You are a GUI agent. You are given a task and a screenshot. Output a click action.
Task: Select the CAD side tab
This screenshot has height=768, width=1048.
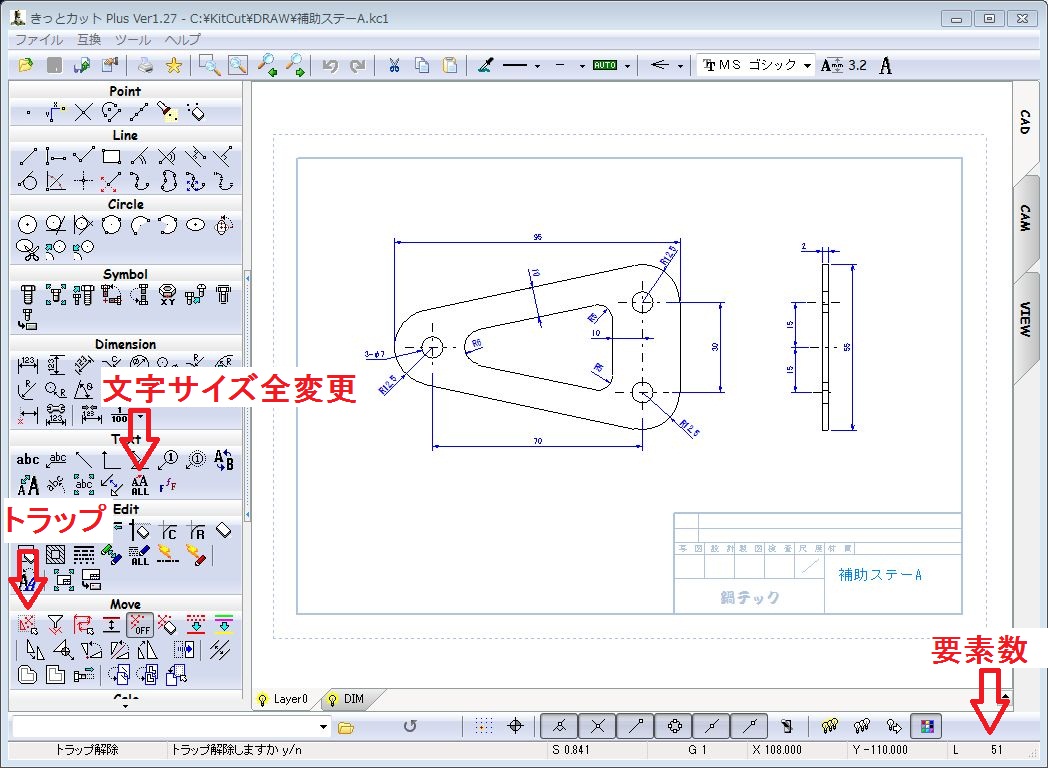[x=1025, y=122]
